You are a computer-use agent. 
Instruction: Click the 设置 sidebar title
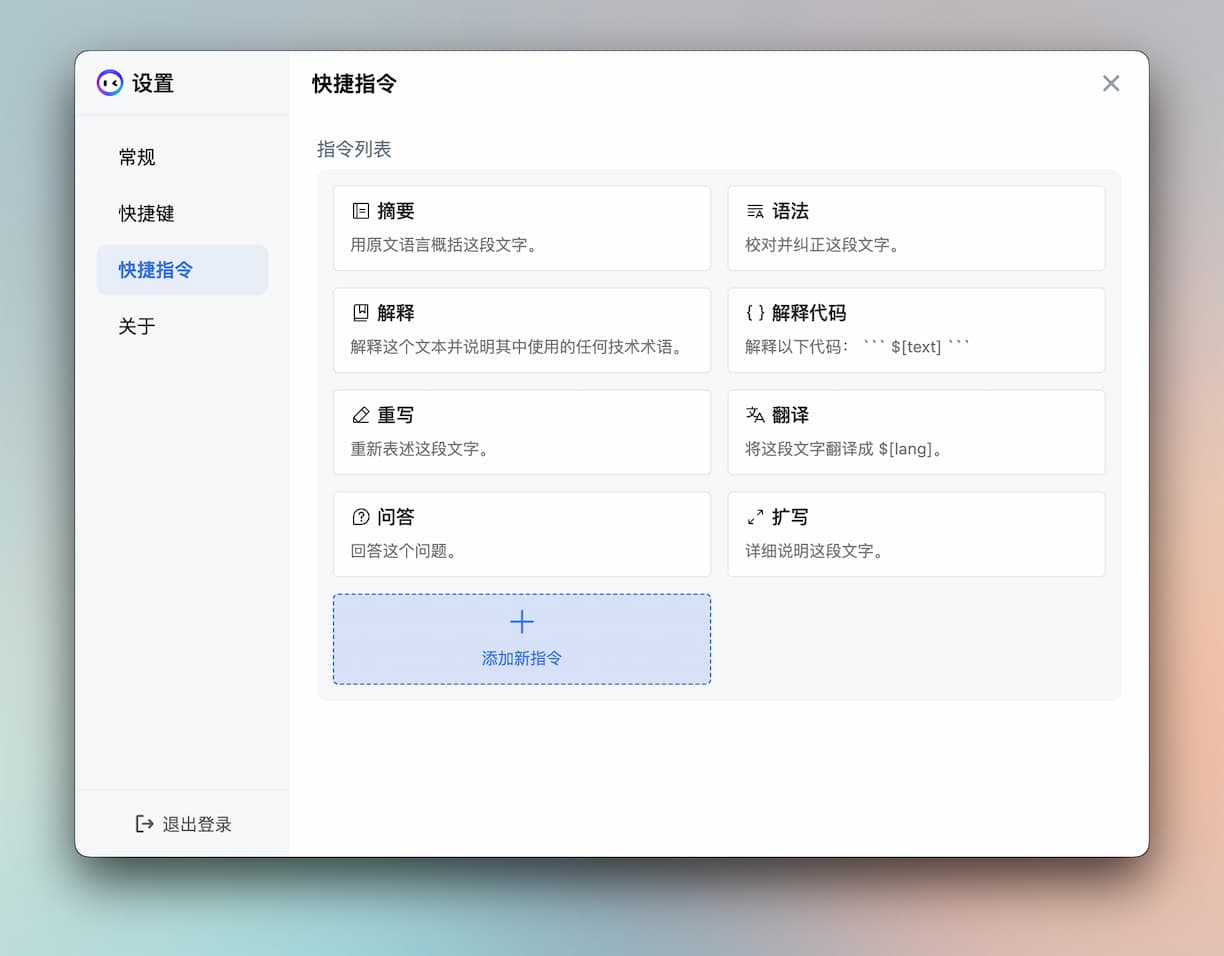pyautogui.click(x=153, y=83)
